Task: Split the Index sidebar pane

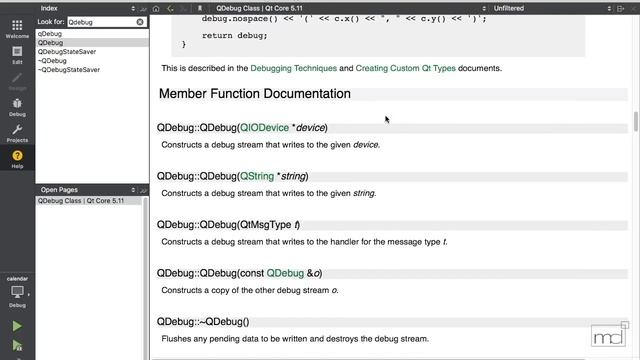Action: tap(143, 9)
